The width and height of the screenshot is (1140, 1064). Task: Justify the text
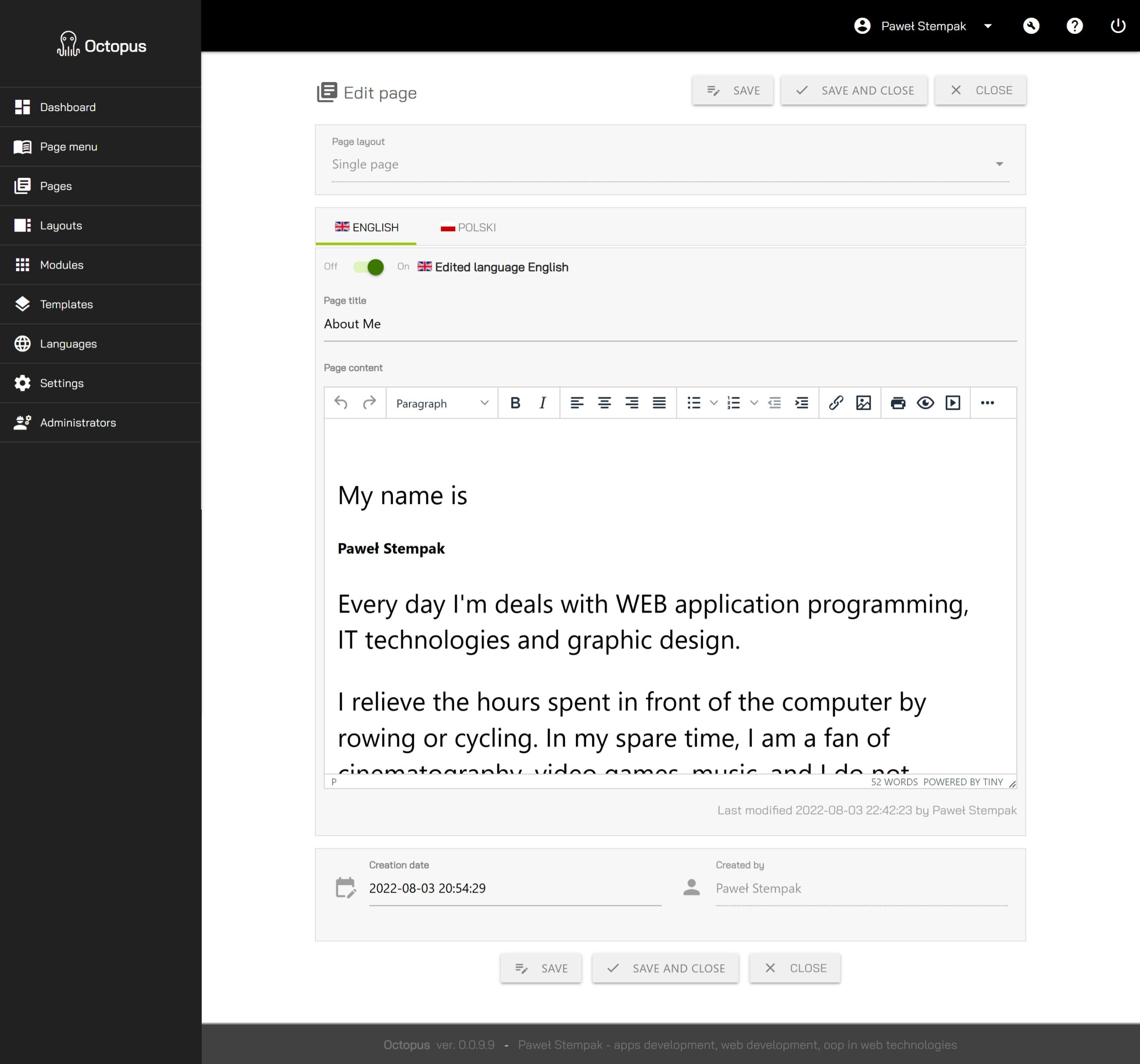[659, 403]
